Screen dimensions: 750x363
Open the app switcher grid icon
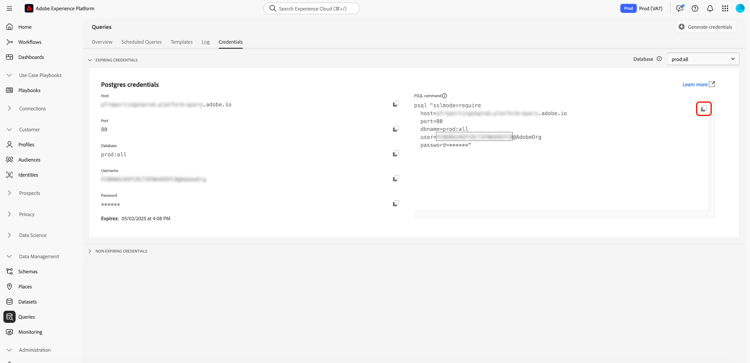click(x=725, y=9)
